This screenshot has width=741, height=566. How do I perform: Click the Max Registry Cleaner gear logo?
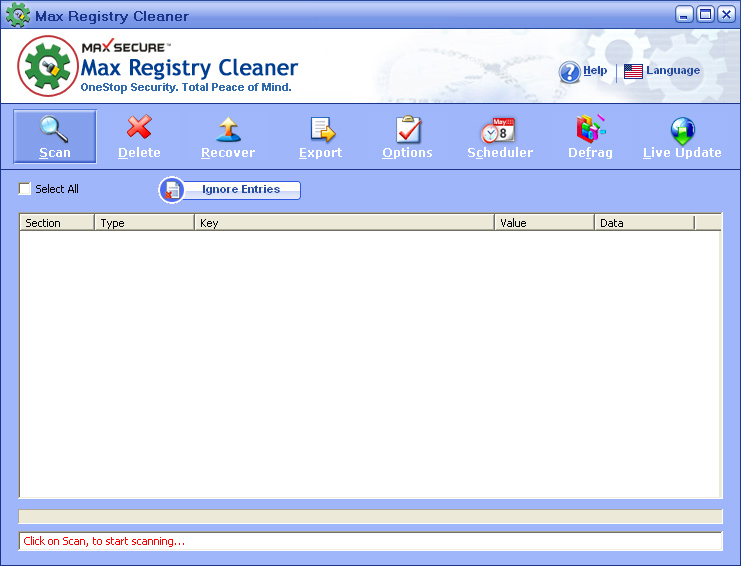[x=48, y=66]
